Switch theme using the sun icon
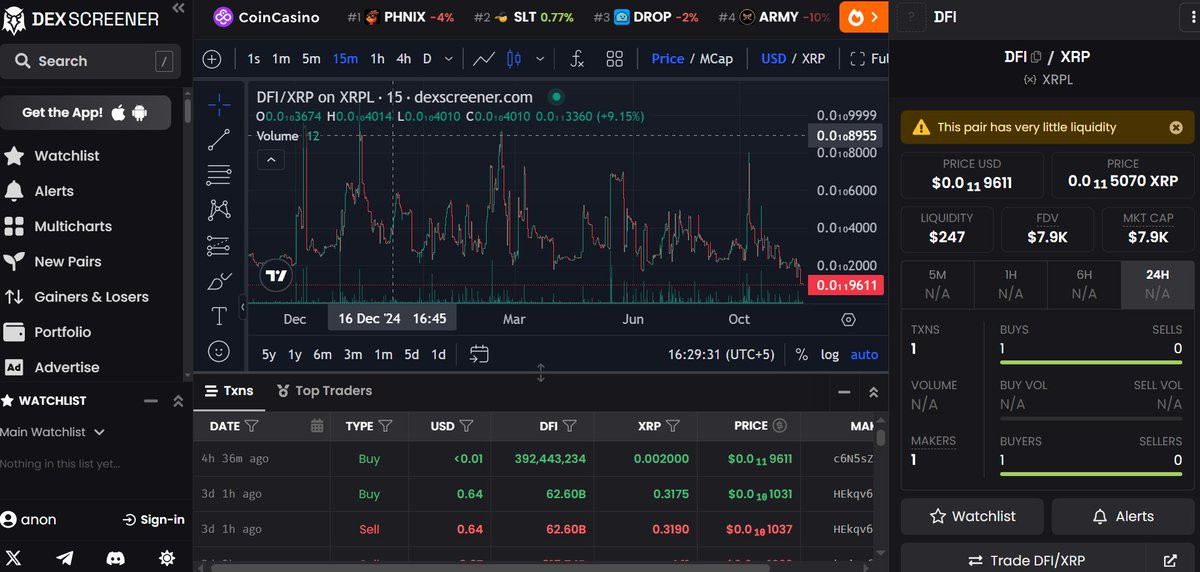The width and height of the screenshot is (1200, 572). (167, 558)
